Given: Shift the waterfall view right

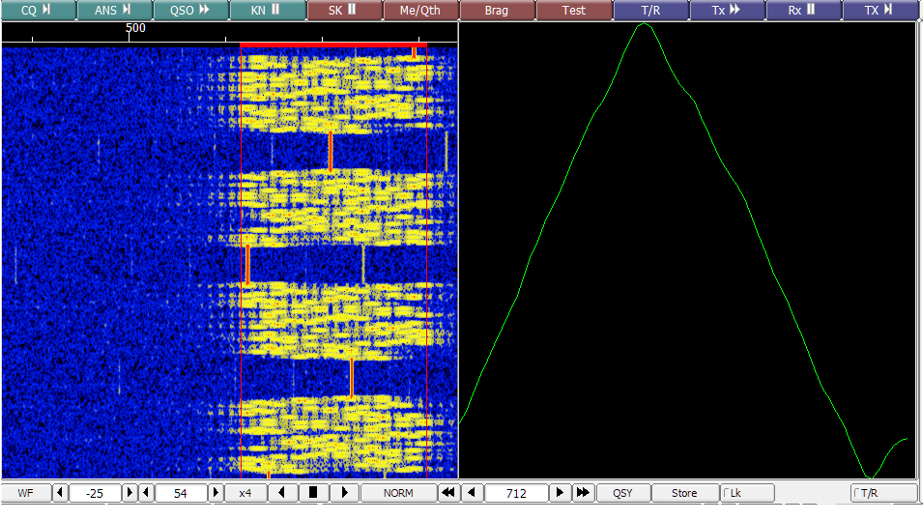Looking at the screenshot, I should [x=345, y=493].
